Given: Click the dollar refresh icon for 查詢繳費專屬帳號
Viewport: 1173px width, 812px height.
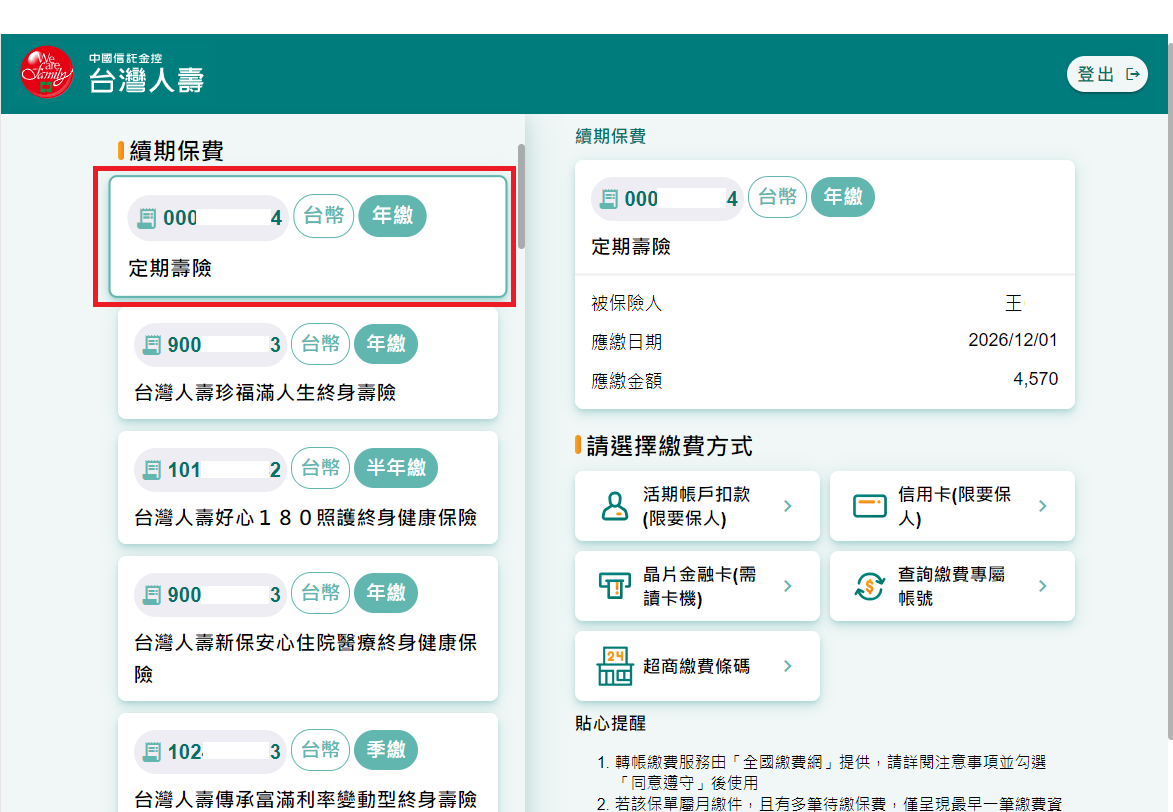Looking at the screenshot, I should 870,586.
